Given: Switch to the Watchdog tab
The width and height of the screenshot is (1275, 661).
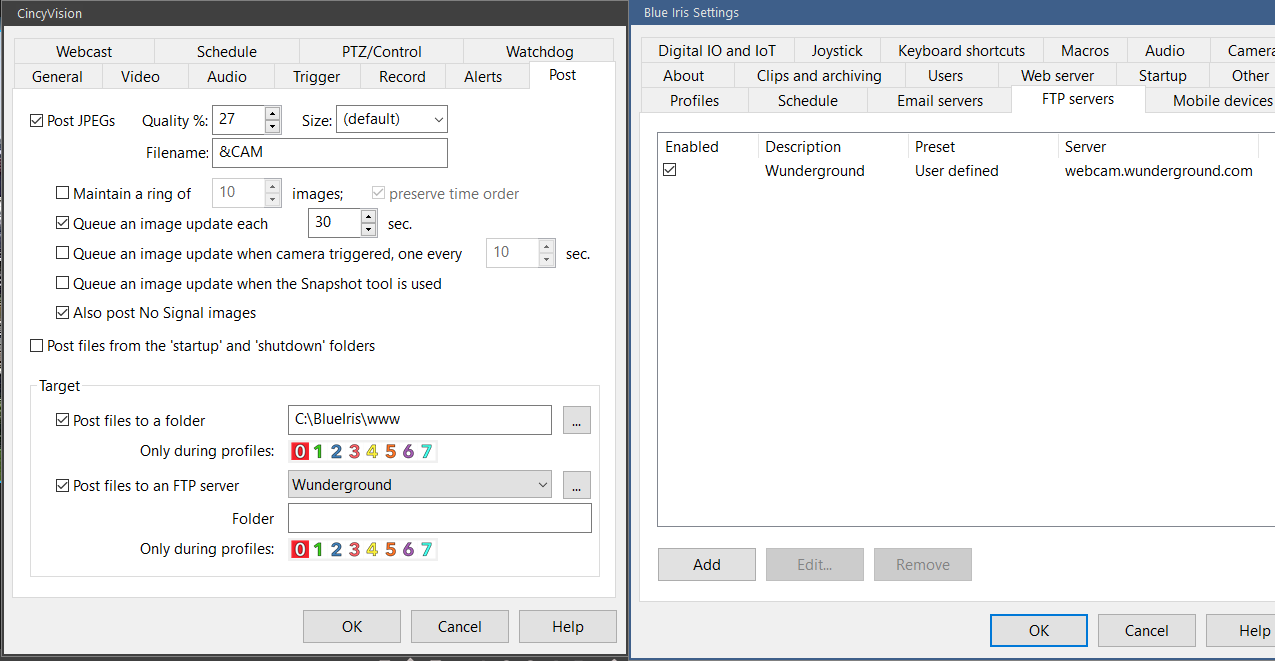Looking at the screenshot, I should tap(539, 52).
